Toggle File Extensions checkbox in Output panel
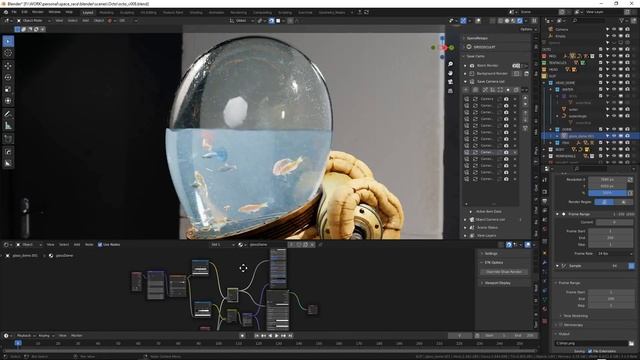Viewport: 640px width, 360px height. [x=590, y=351]
